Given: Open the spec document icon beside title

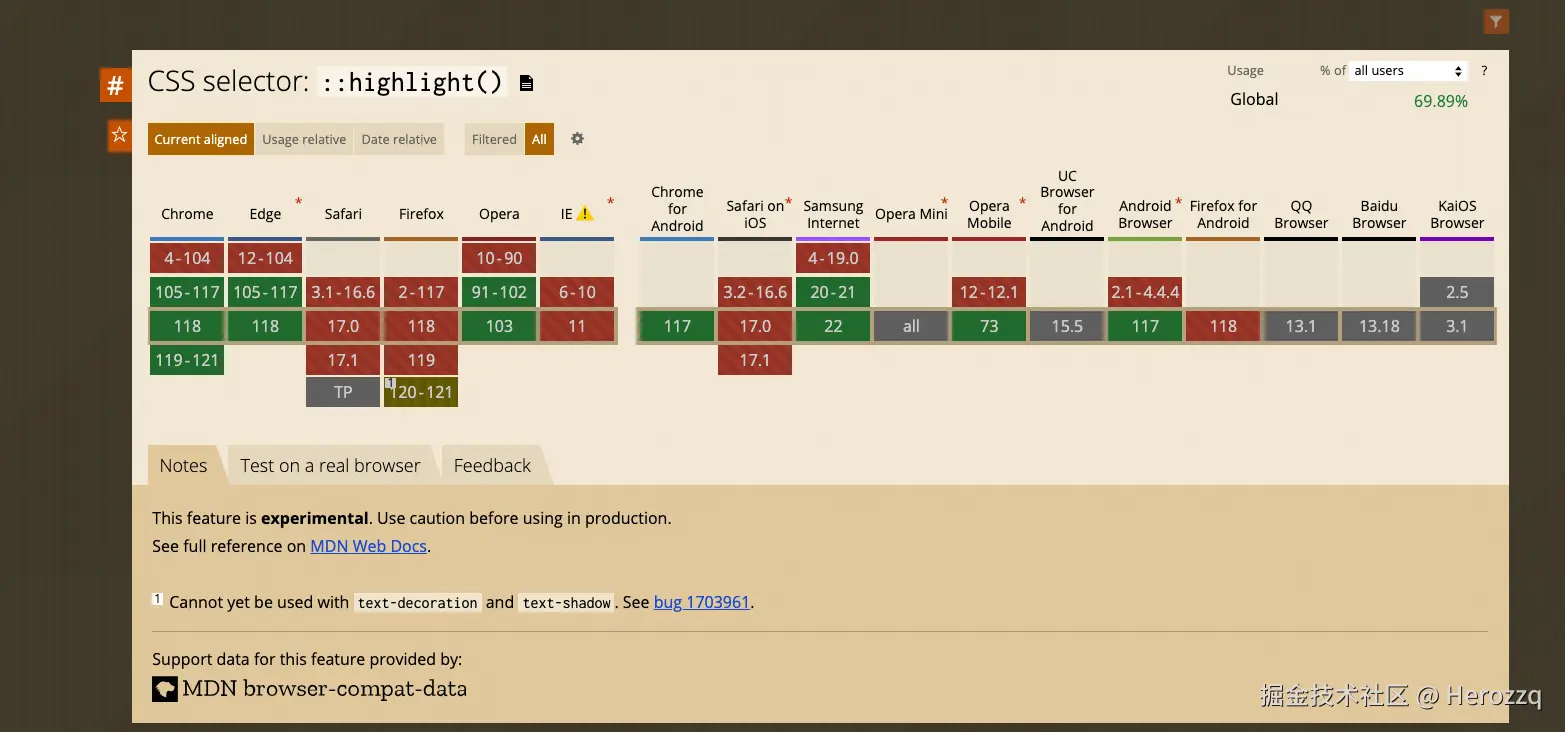Looking at the screenshot, I should pos(527,83).
